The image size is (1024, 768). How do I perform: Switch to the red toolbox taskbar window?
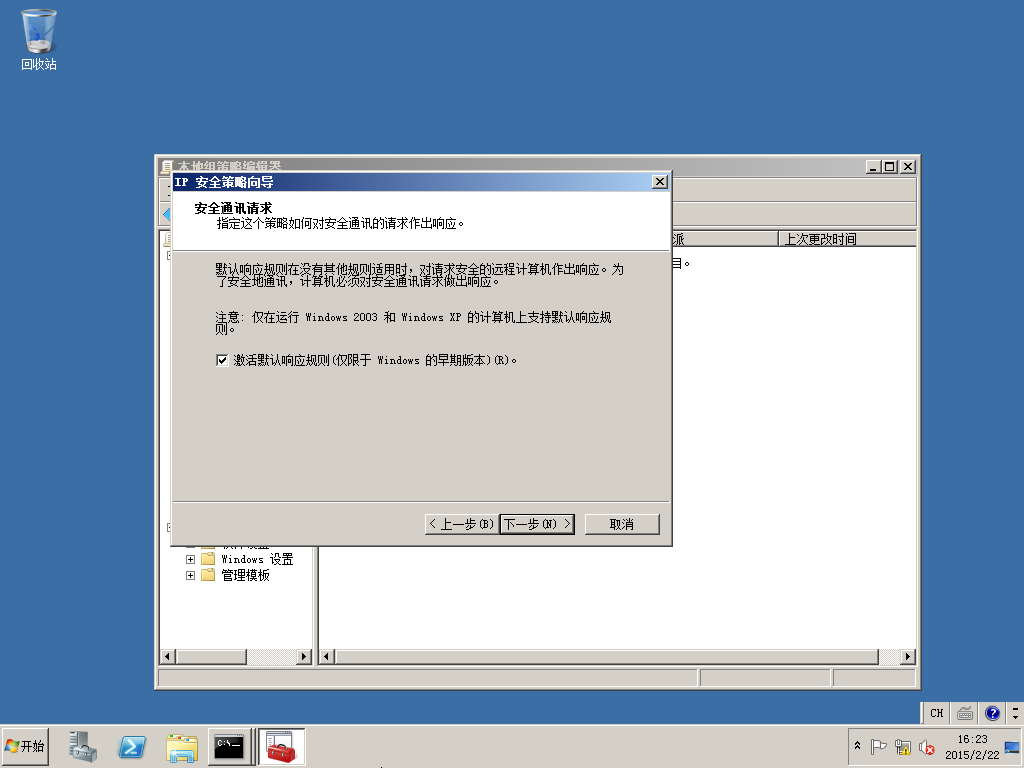click(281, 746)
